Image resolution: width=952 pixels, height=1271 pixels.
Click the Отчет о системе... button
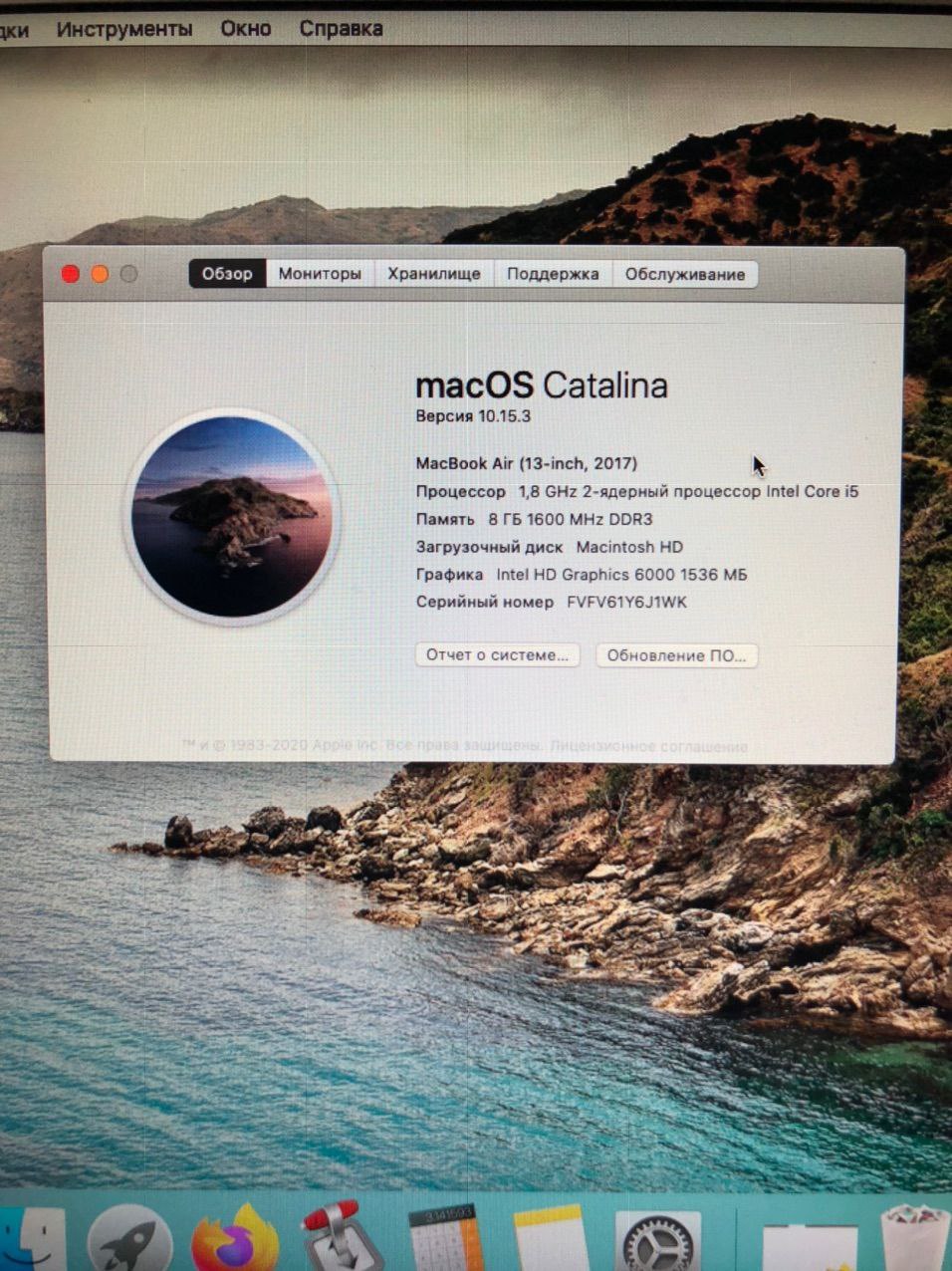coord(497,655)
